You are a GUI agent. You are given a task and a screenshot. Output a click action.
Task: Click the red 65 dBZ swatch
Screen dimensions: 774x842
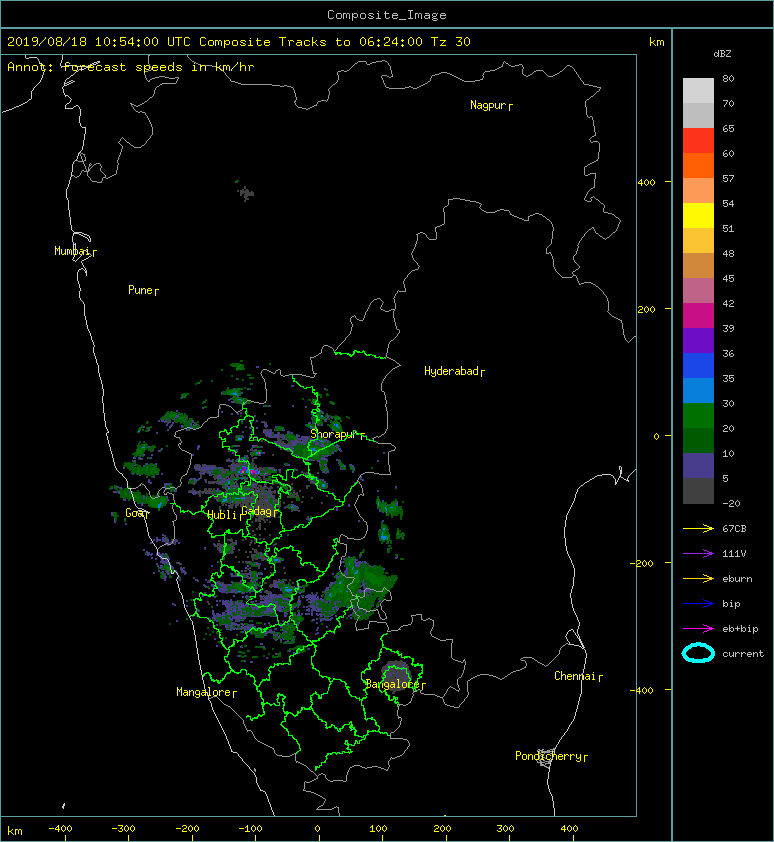point(698,141)
